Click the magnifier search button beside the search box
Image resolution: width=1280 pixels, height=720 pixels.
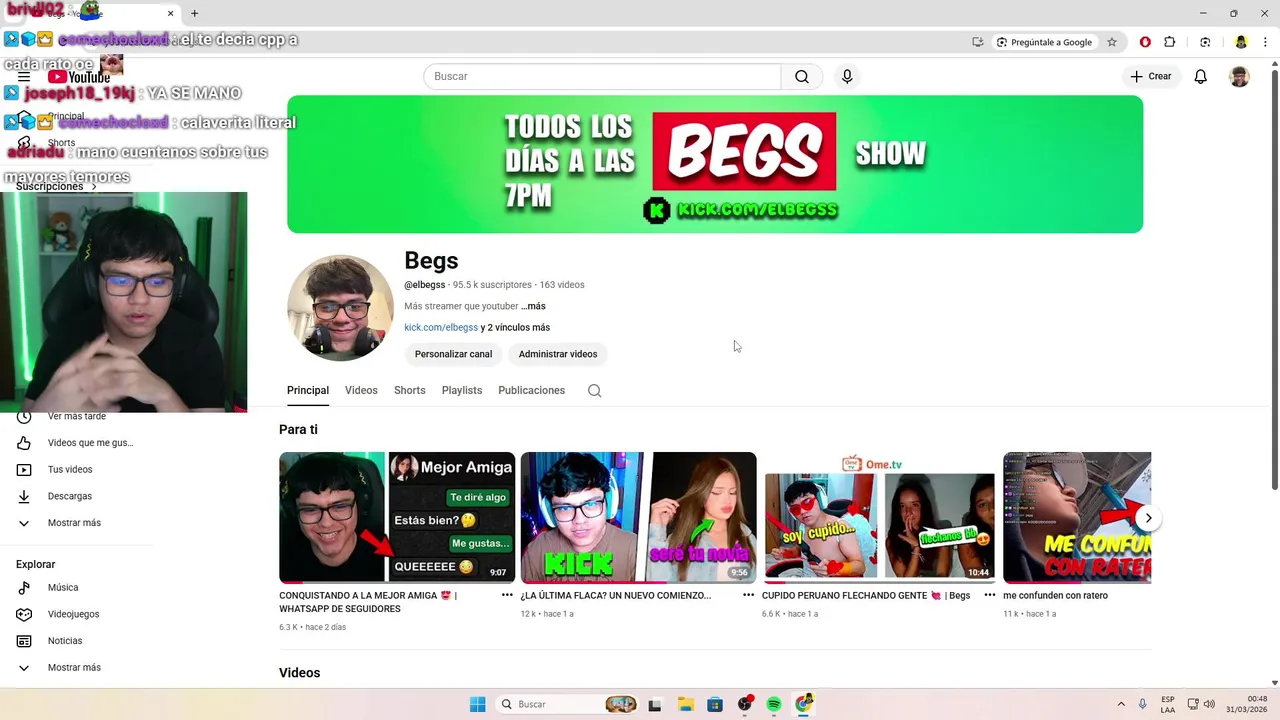point(802,77)
